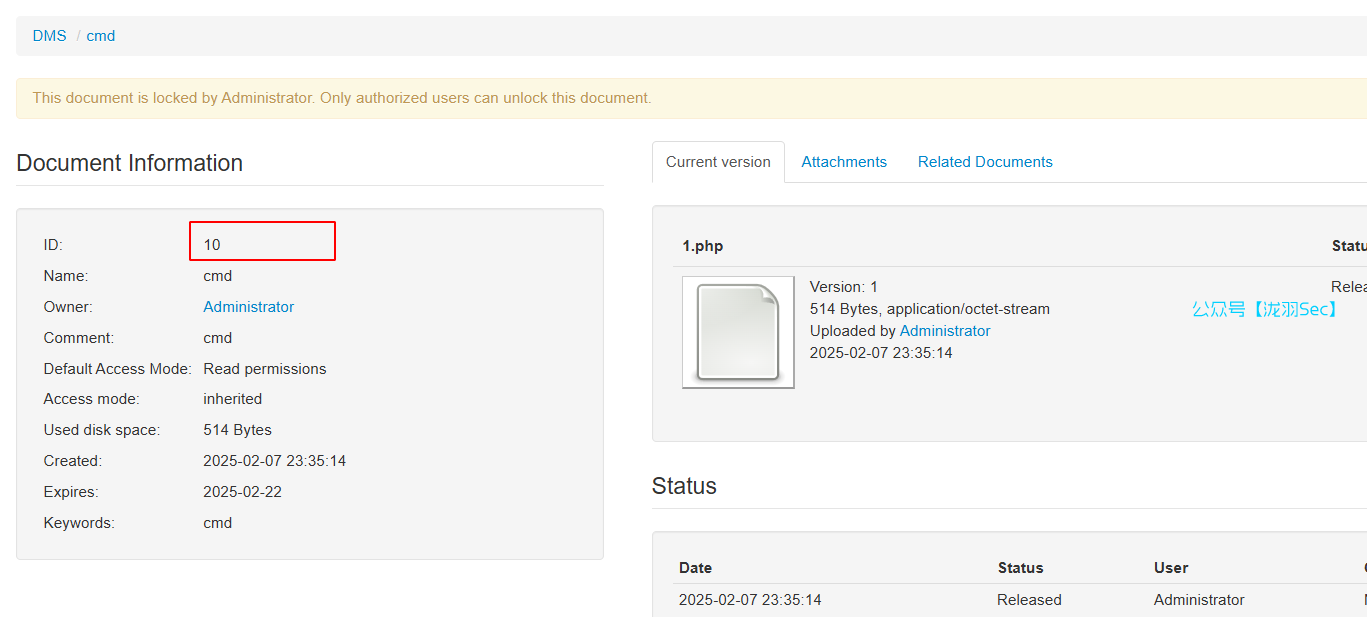Click the Date column header

pyautogui.click(x=695, y=568)
